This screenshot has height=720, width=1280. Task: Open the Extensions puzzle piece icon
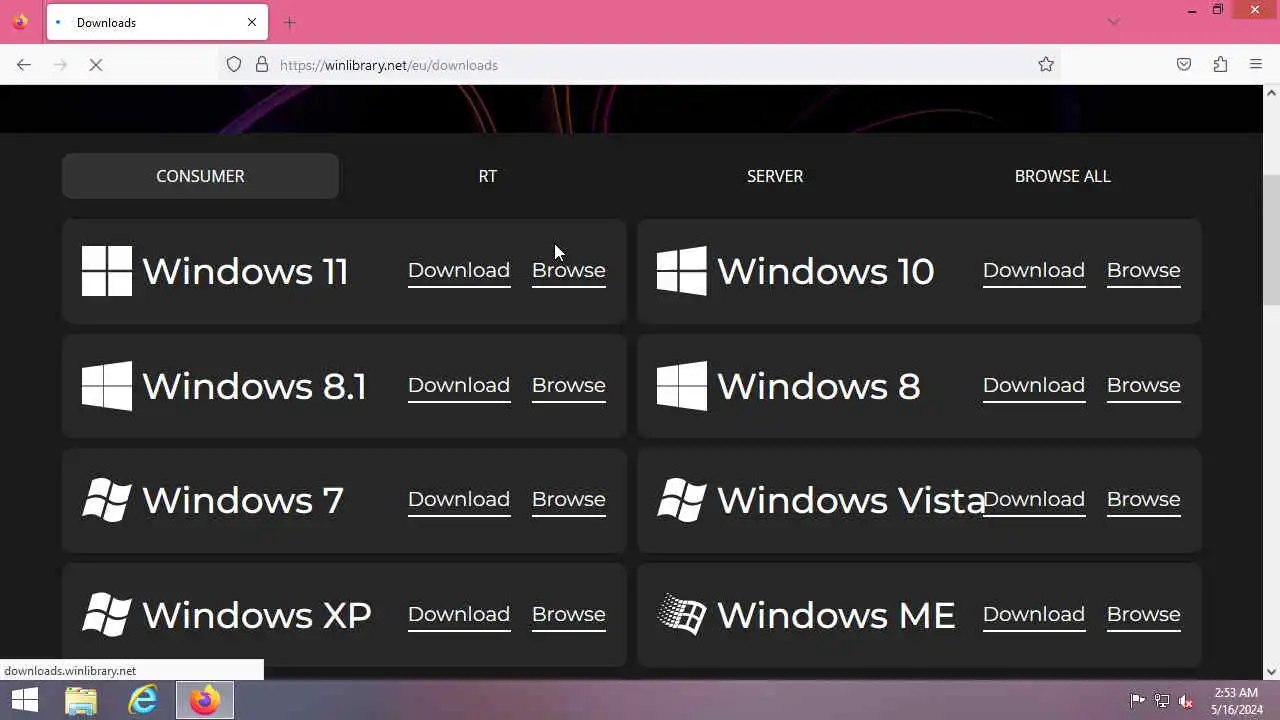tap(1220, 65)
